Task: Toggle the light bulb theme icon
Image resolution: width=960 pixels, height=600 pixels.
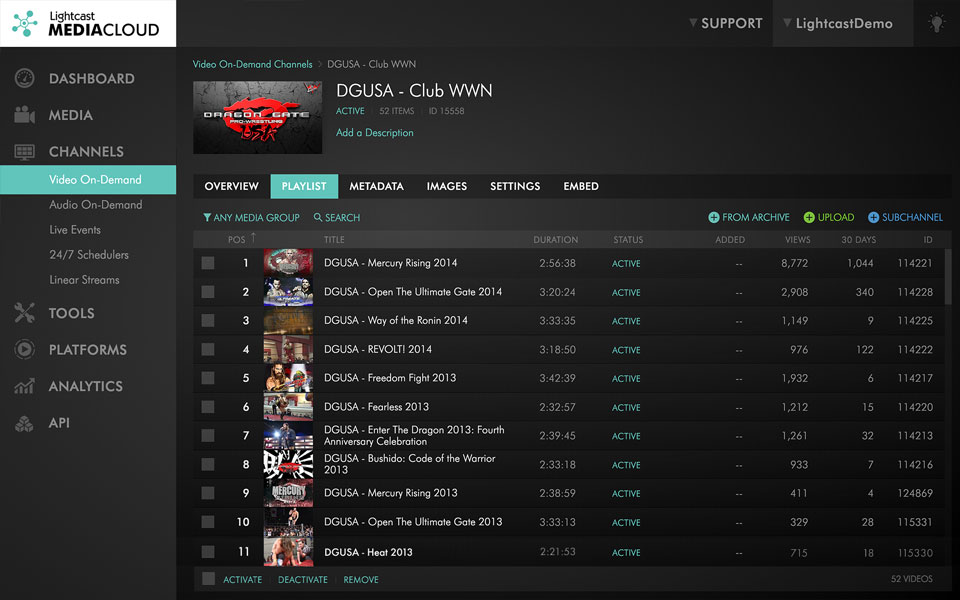Action: pos(936,23)
